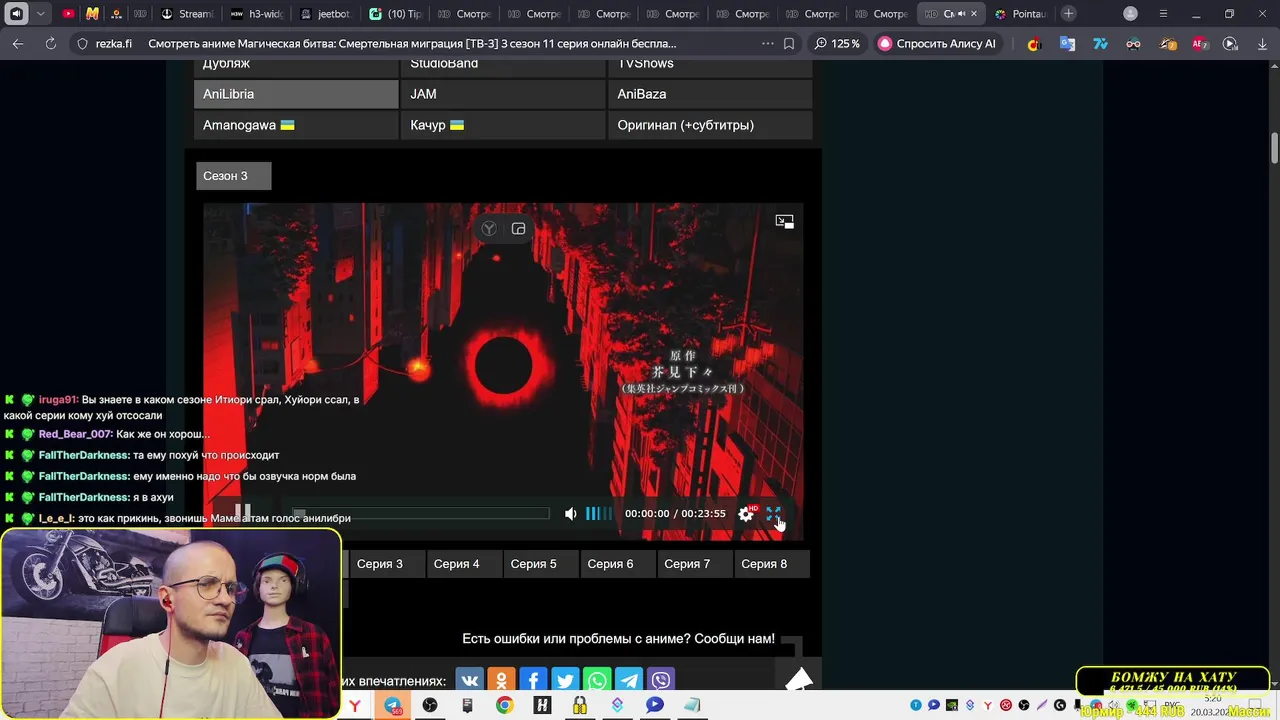Share via Telegram icon
The image size is (1280, 720).
pyautogui.click(x=629, y=681)
